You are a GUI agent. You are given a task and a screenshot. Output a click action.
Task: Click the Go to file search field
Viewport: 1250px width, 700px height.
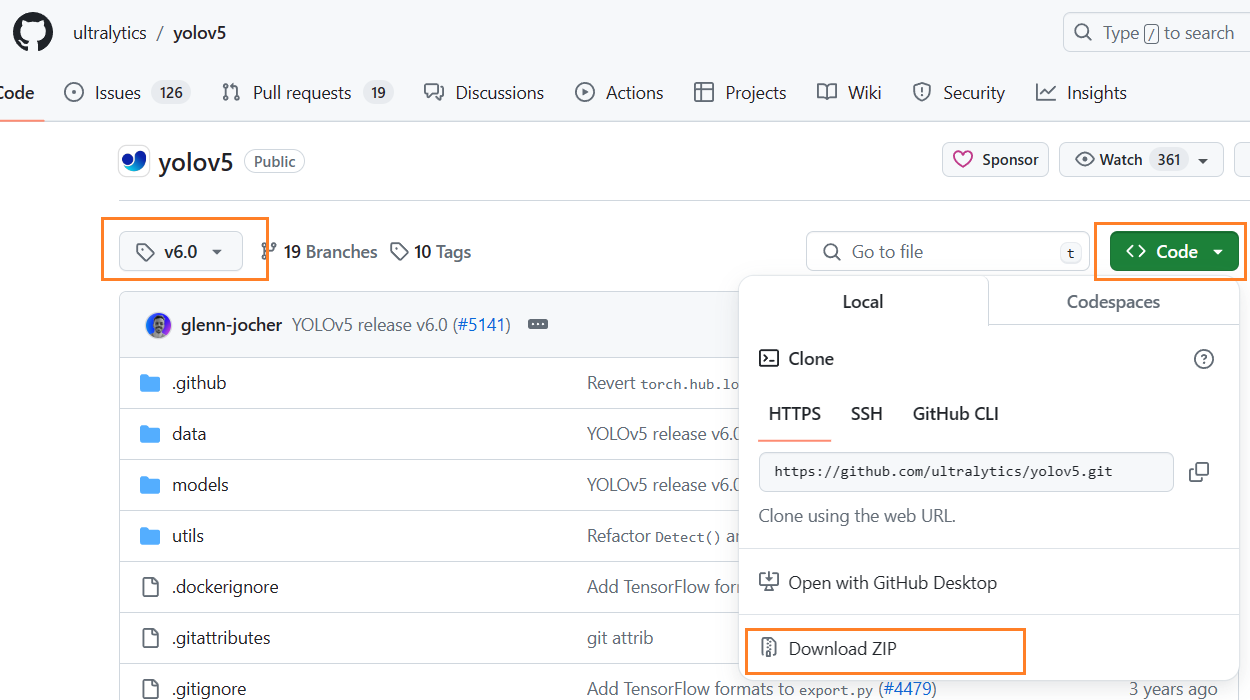coord(948,252)
